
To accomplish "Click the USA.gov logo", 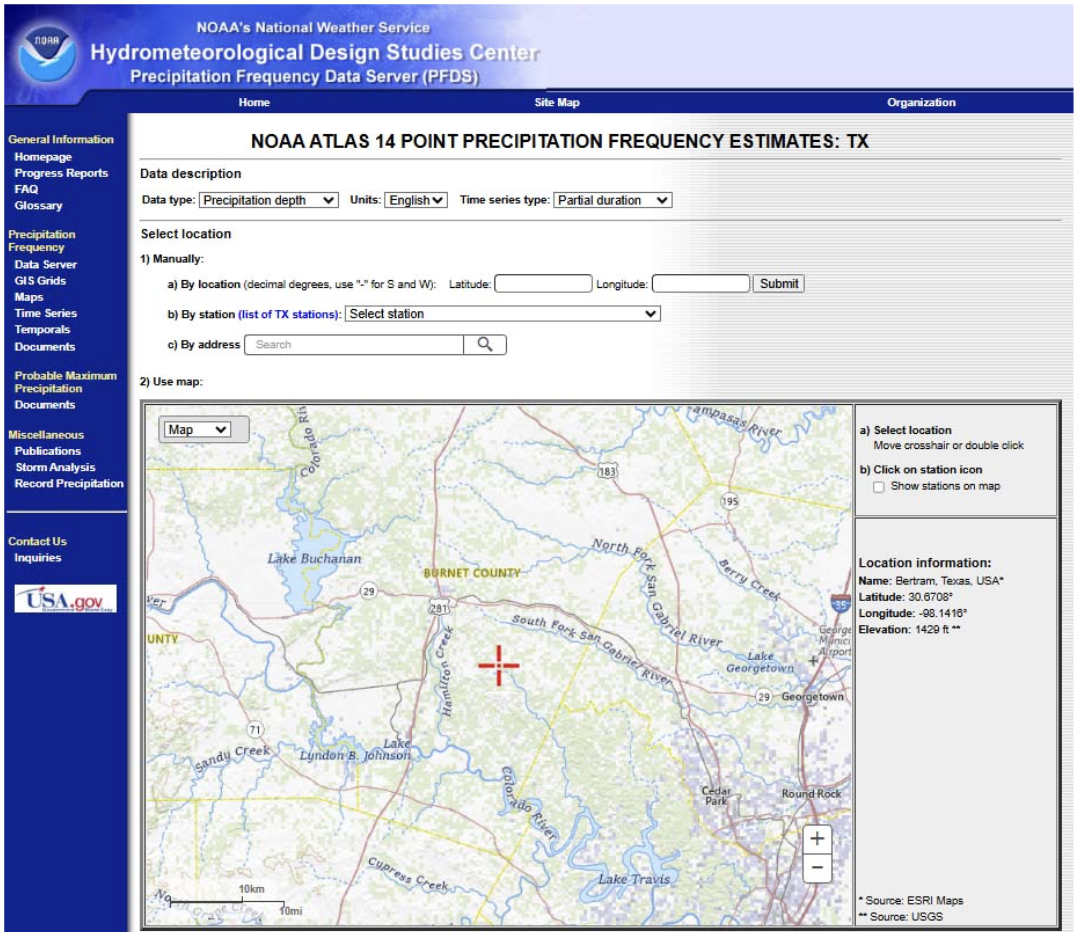I will [65, 599].
